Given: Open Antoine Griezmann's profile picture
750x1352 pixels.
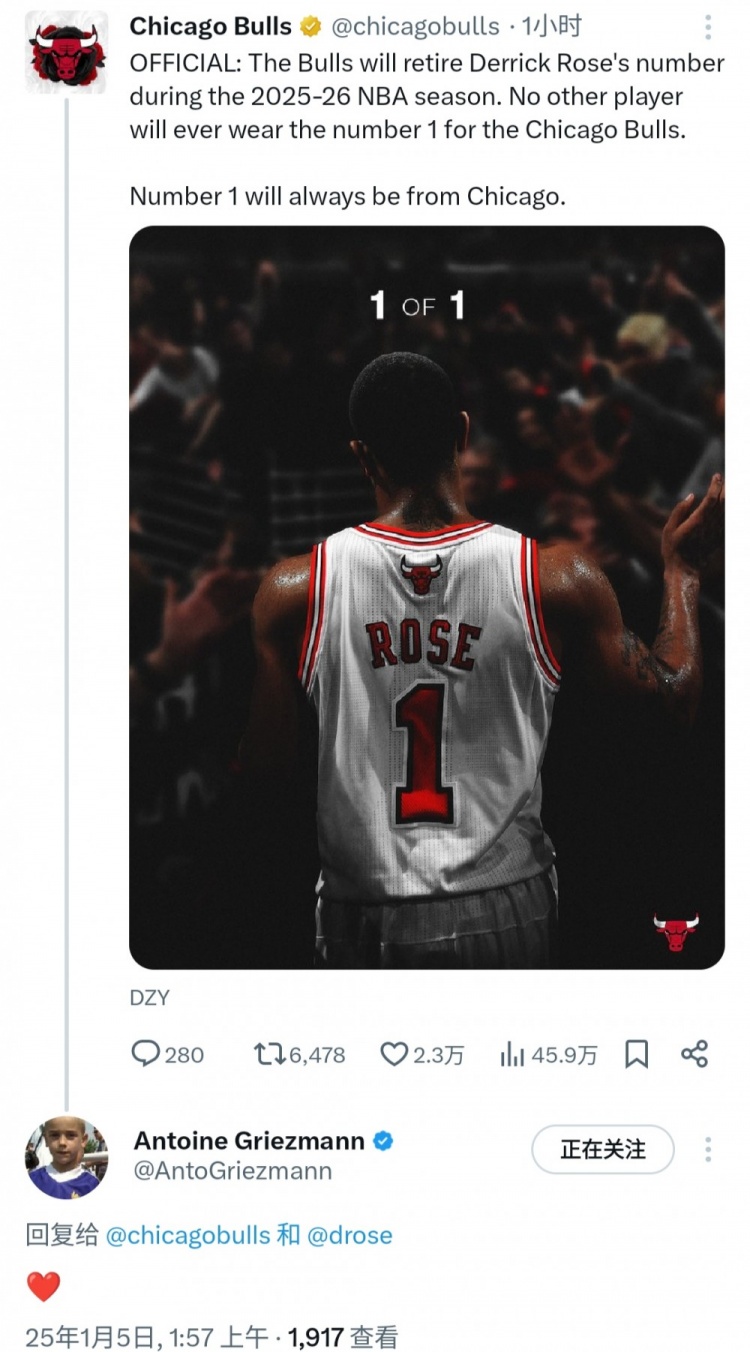Looking at the screenshot, I should tap(66, 1157).
